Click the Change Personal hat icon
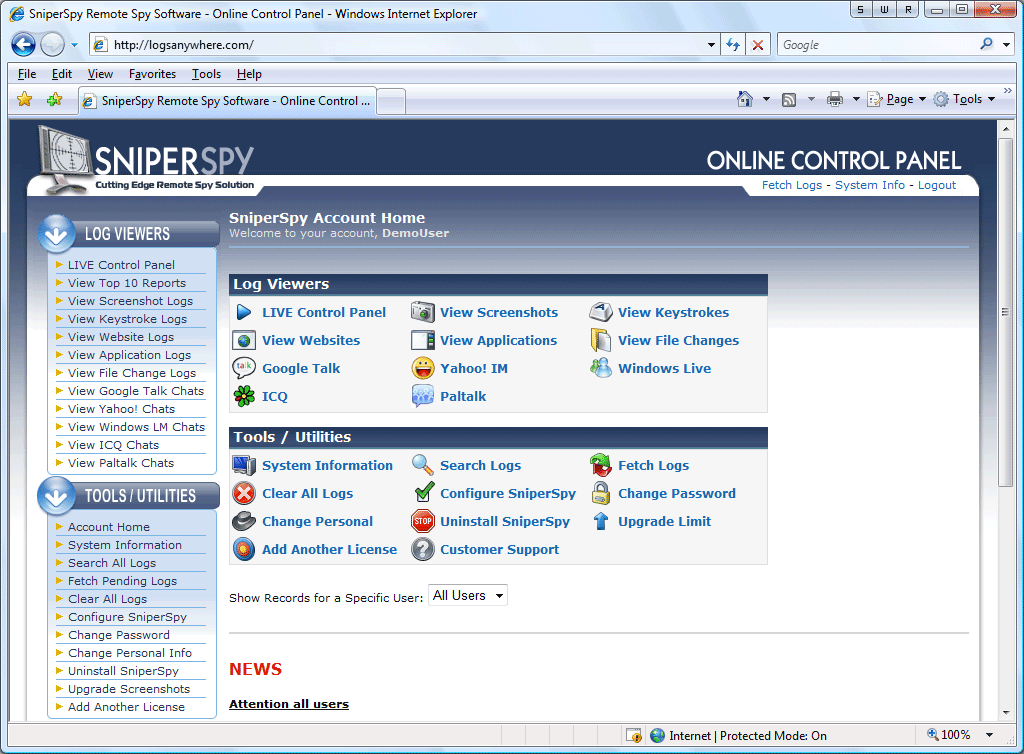Image resolution: width=1024 pixels, height=754 pixels. (x=244, y=522)
